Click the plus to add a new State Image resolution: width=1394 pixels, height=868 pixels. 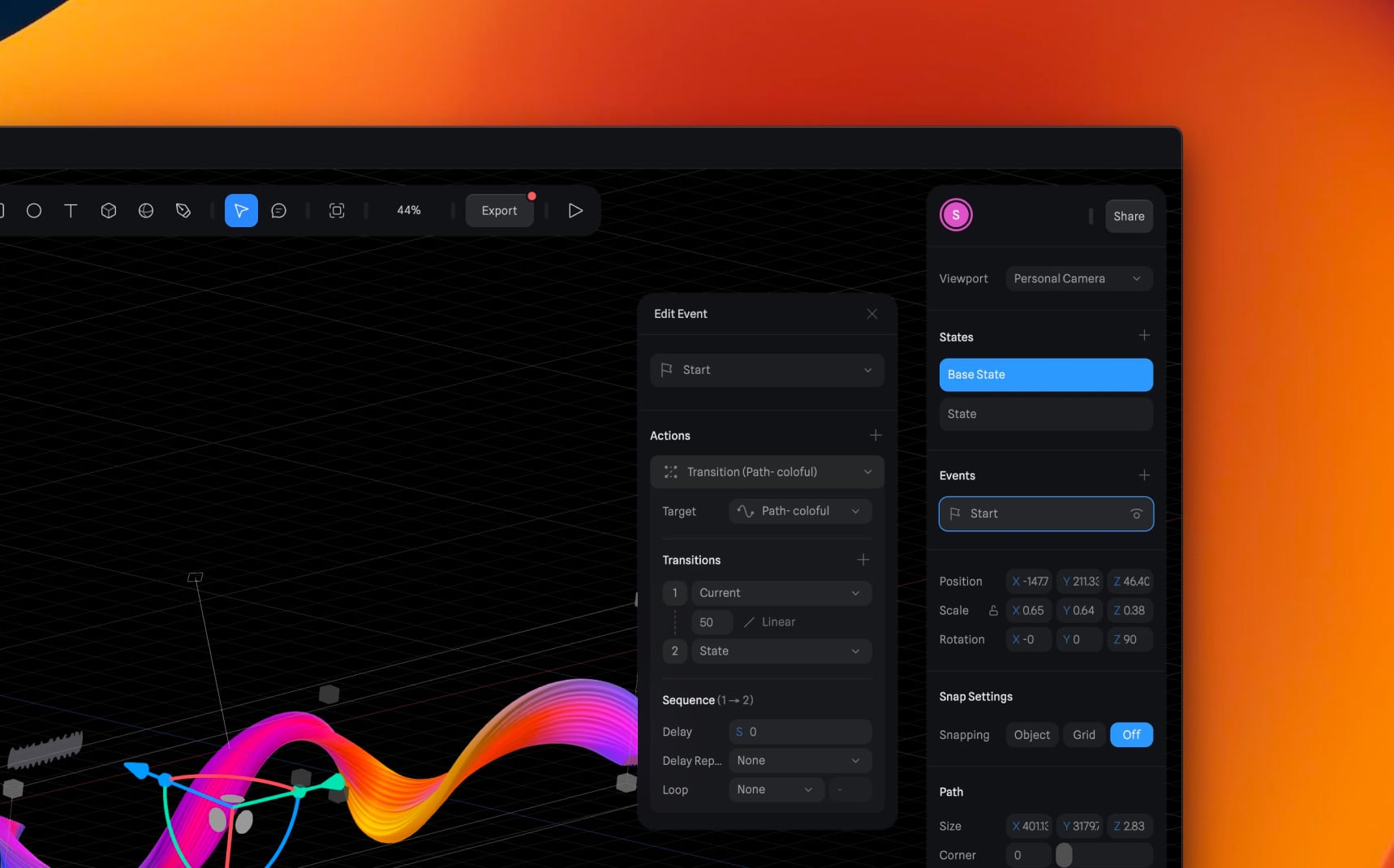tap(1143, 335)
